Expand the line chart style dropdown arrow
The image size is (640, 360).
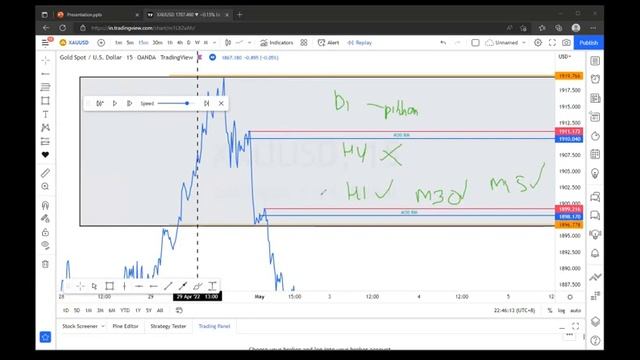249,42
